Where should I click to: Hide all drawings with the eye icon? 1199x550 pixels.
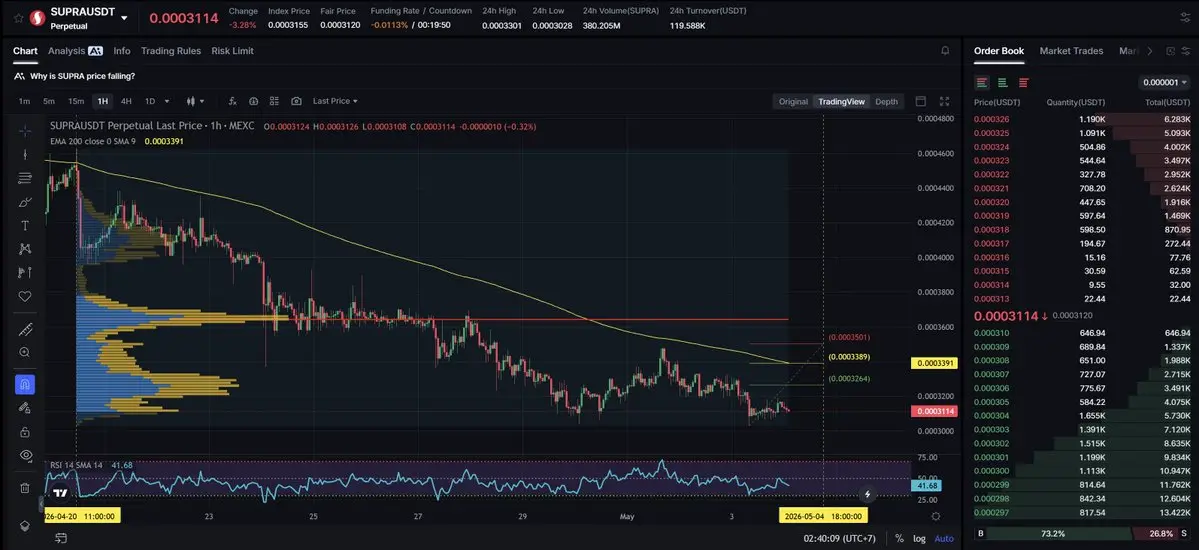24,455
